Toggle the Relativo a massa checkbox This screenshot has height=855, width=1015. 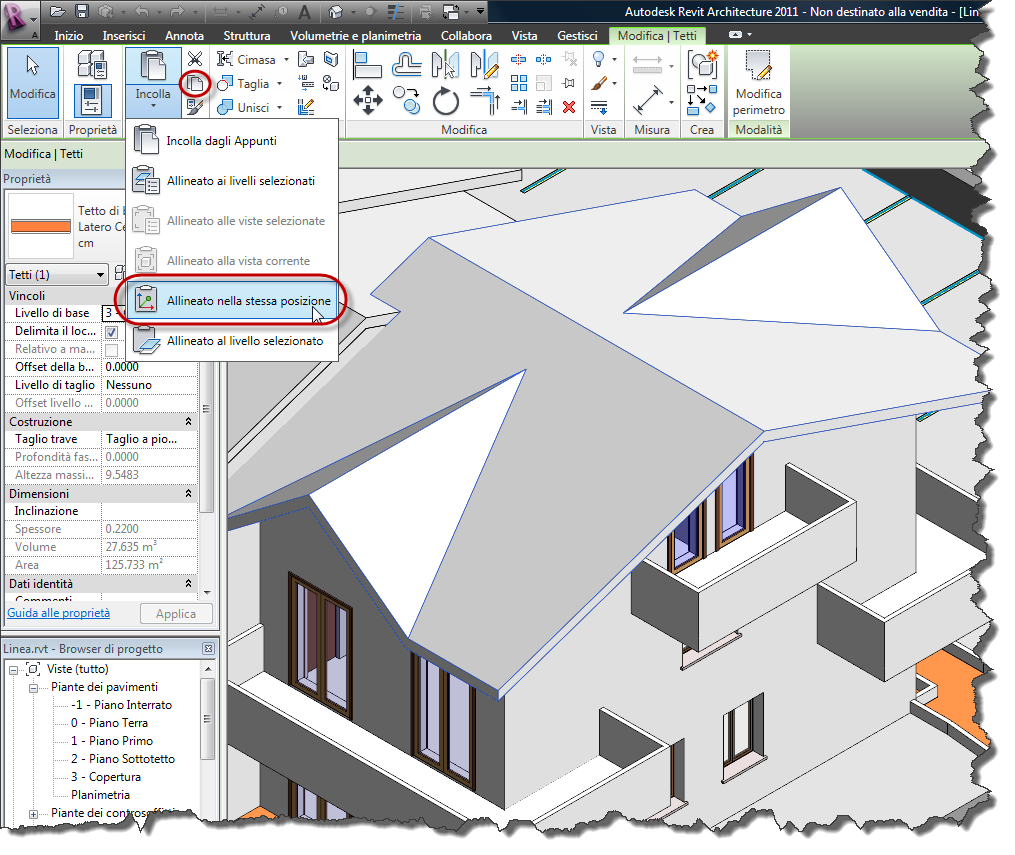(111, 350)
